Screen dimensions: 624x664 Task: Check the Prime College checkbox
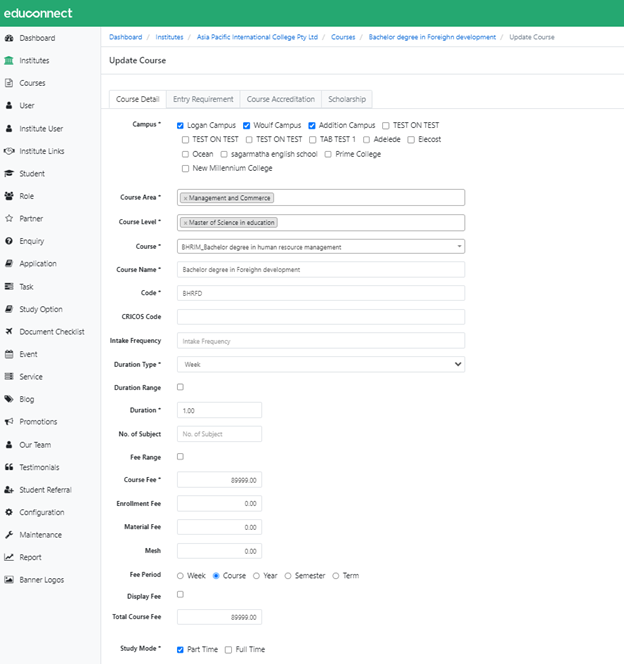(328, 154)
